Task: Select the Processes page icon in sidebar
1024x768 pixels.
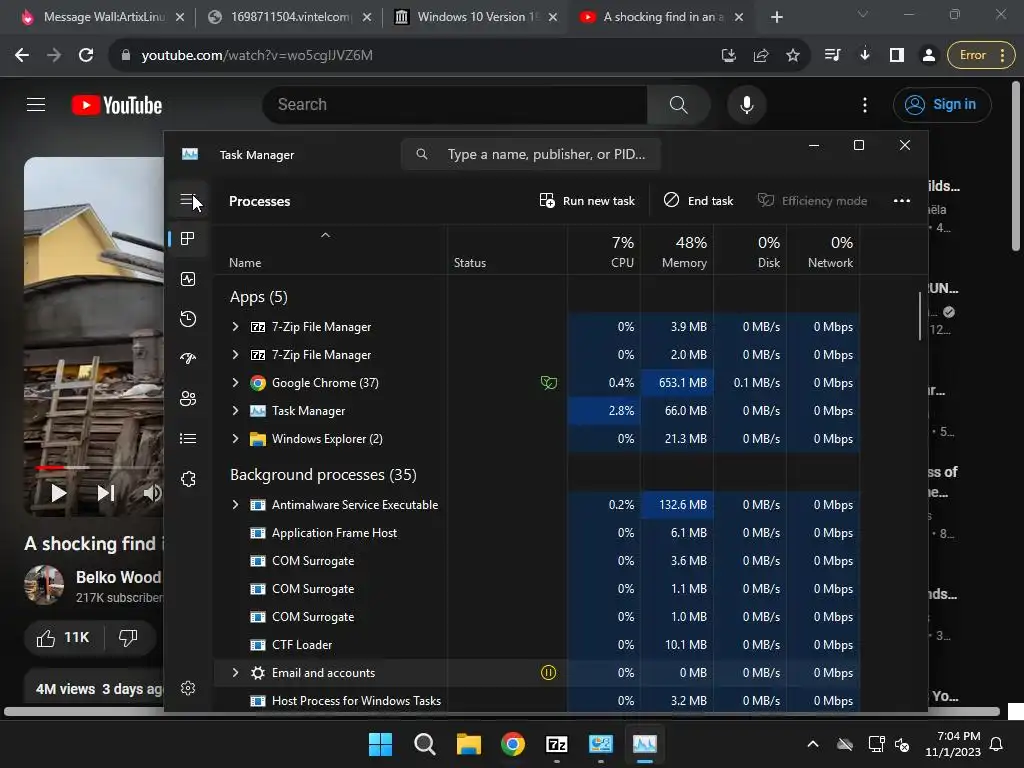Action: [x=188, y=239]
